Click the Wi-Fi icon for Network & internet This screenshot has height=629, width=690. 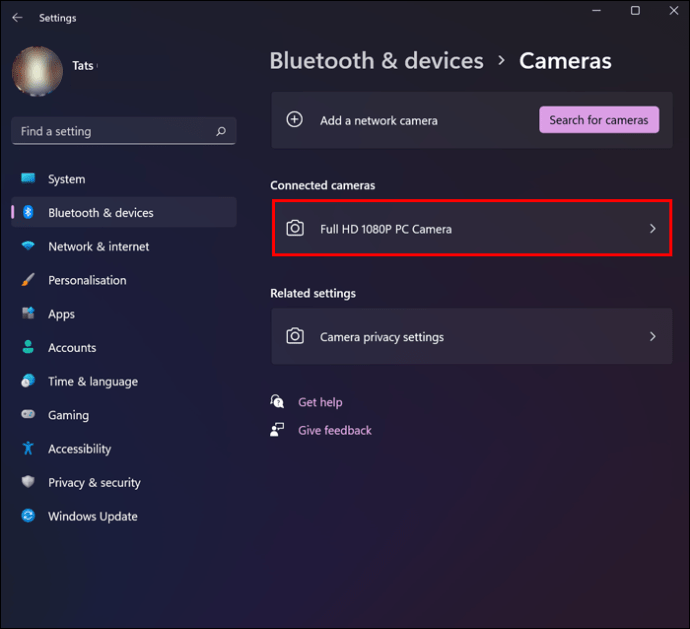(28, 246)
